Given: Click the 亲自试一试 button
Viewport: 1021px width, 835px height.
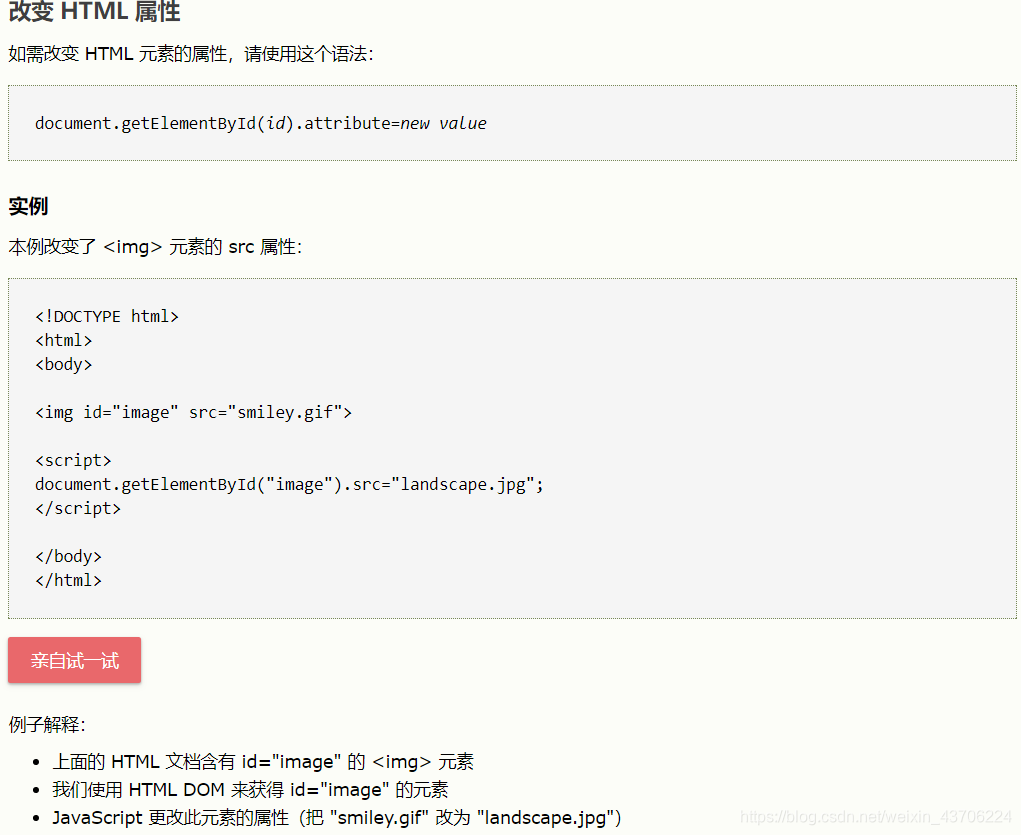Looking at the screenshot, I should tap(74, 660).
